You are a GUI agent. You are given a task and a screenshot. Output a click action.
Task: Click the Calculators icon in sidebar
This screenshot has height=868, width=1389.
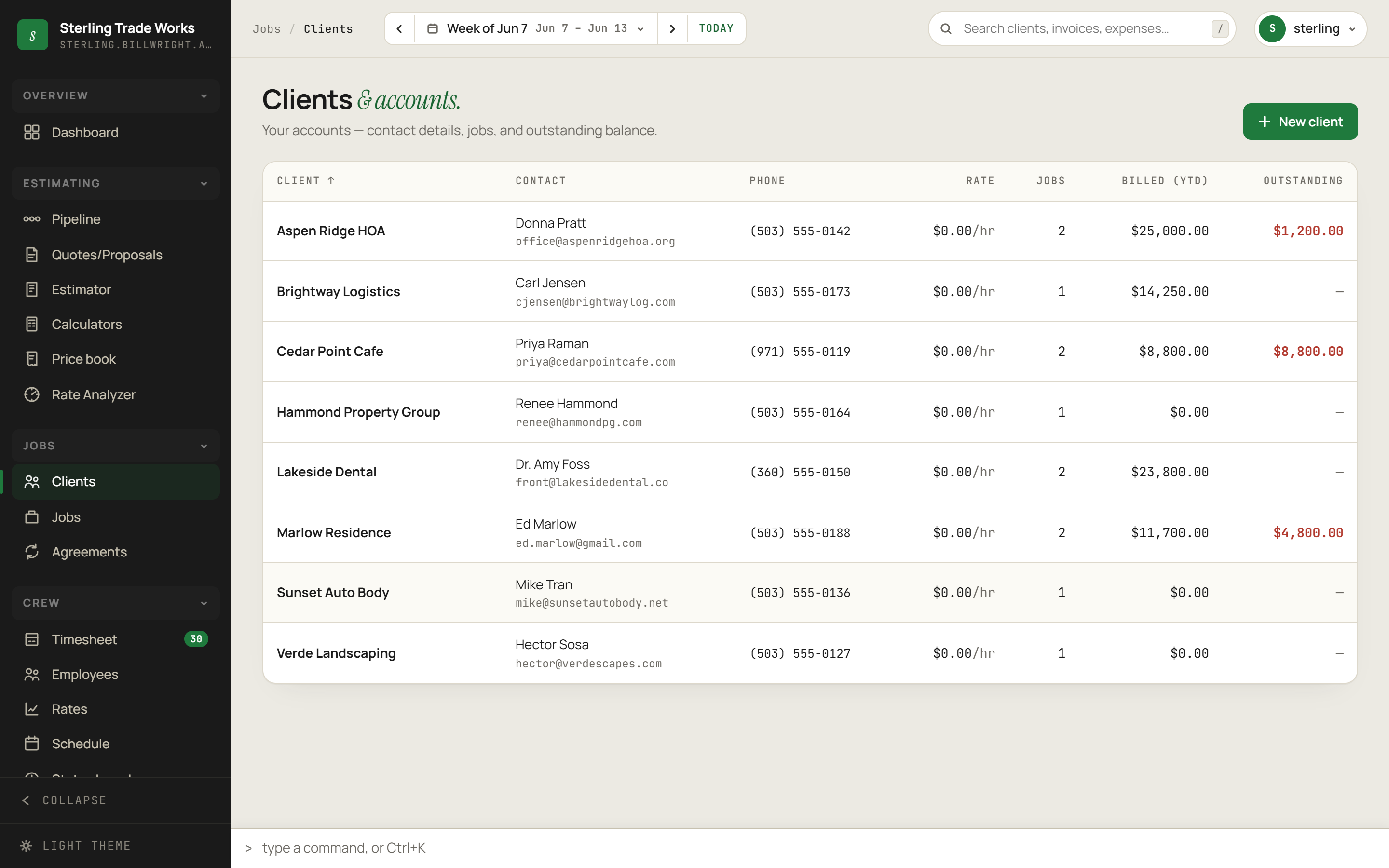(31, 324)
